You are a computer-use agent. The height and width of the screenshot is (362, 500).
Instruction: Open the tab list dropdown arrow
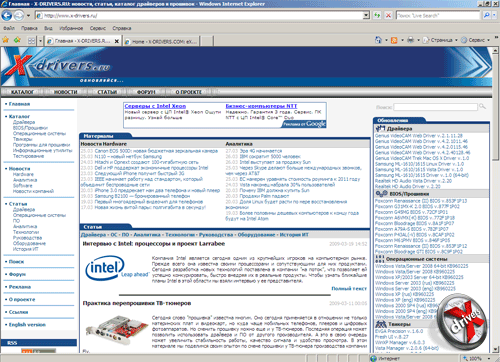coord(41,41)
